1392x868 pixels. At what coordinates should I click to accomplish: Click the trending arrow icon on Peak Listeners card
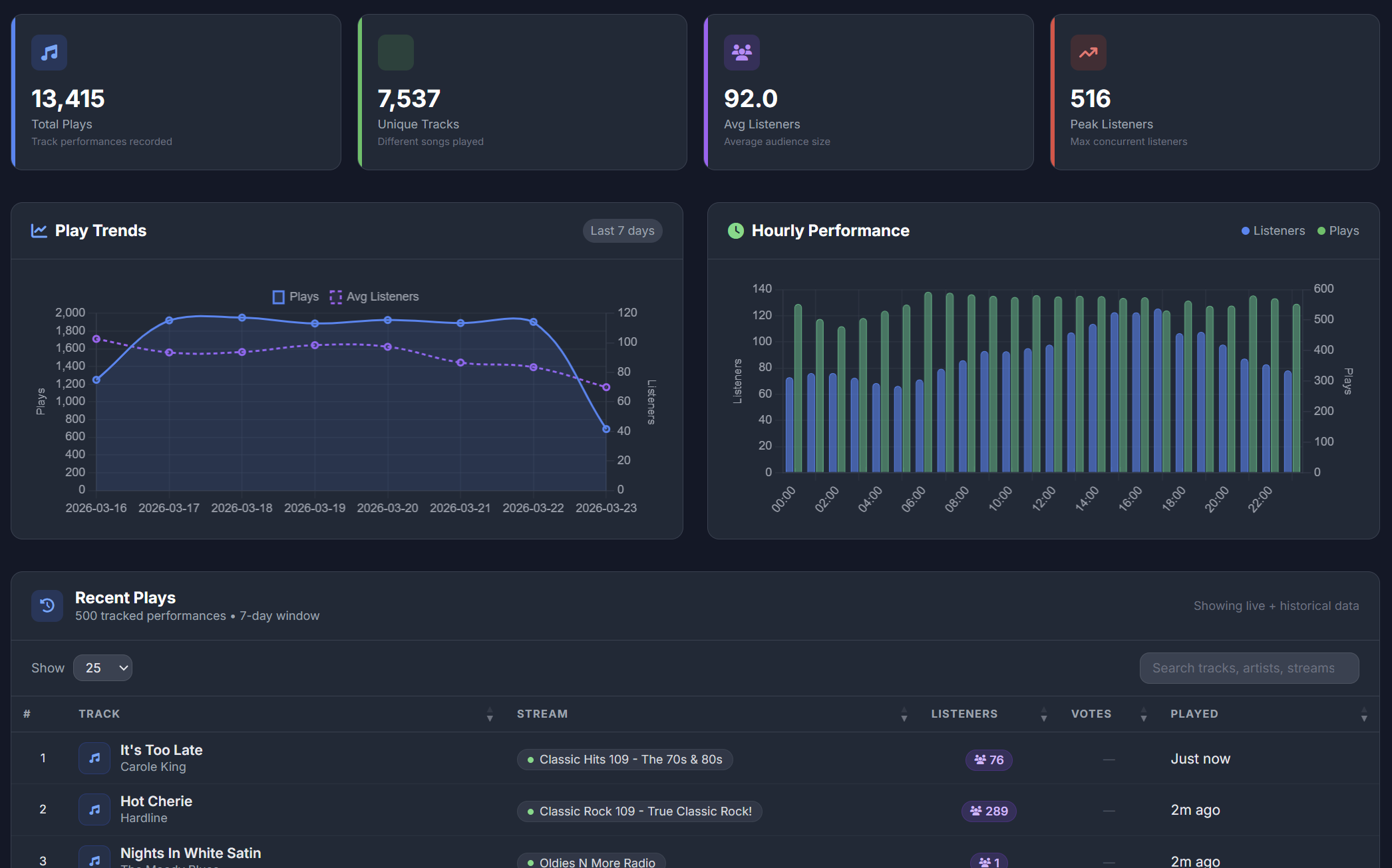pos(1089,53)
